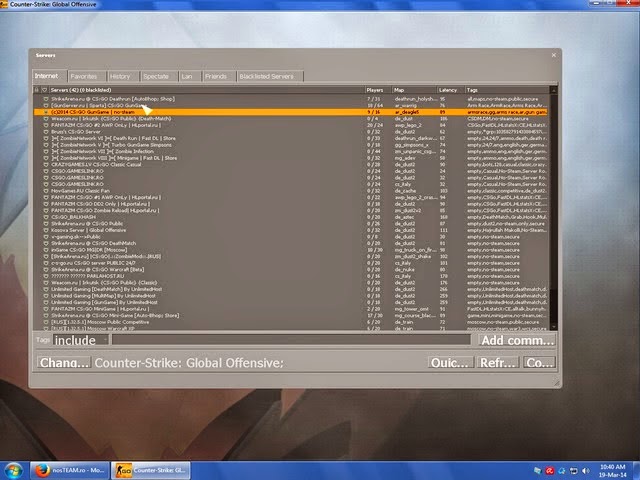This screenshot has width=640, height=480.
Task: Click the Refr... button
Action: [x=498, y=362]
